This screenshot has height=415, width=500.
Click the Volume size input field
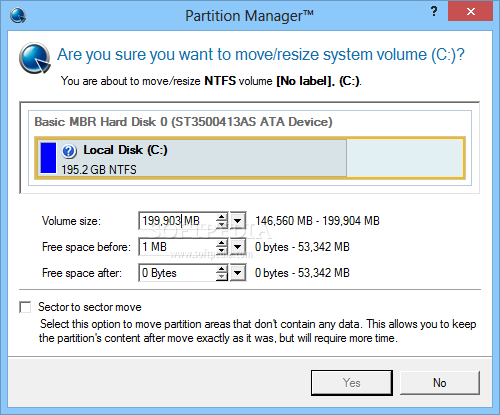177,221
